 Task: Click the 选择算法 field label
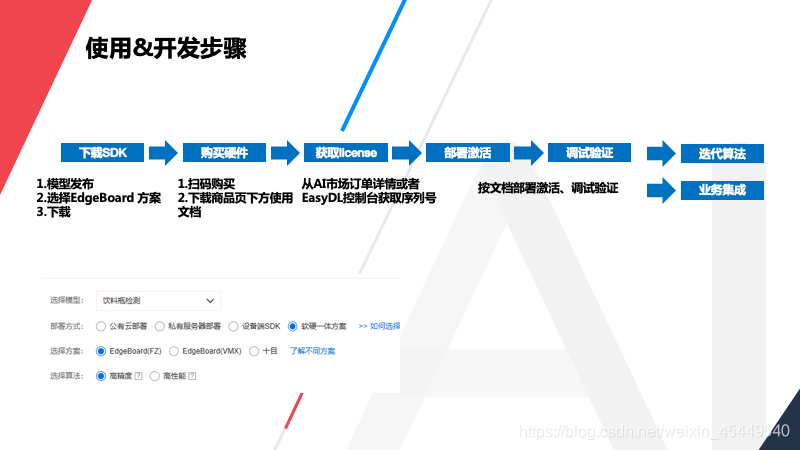(x=66, y=376)
